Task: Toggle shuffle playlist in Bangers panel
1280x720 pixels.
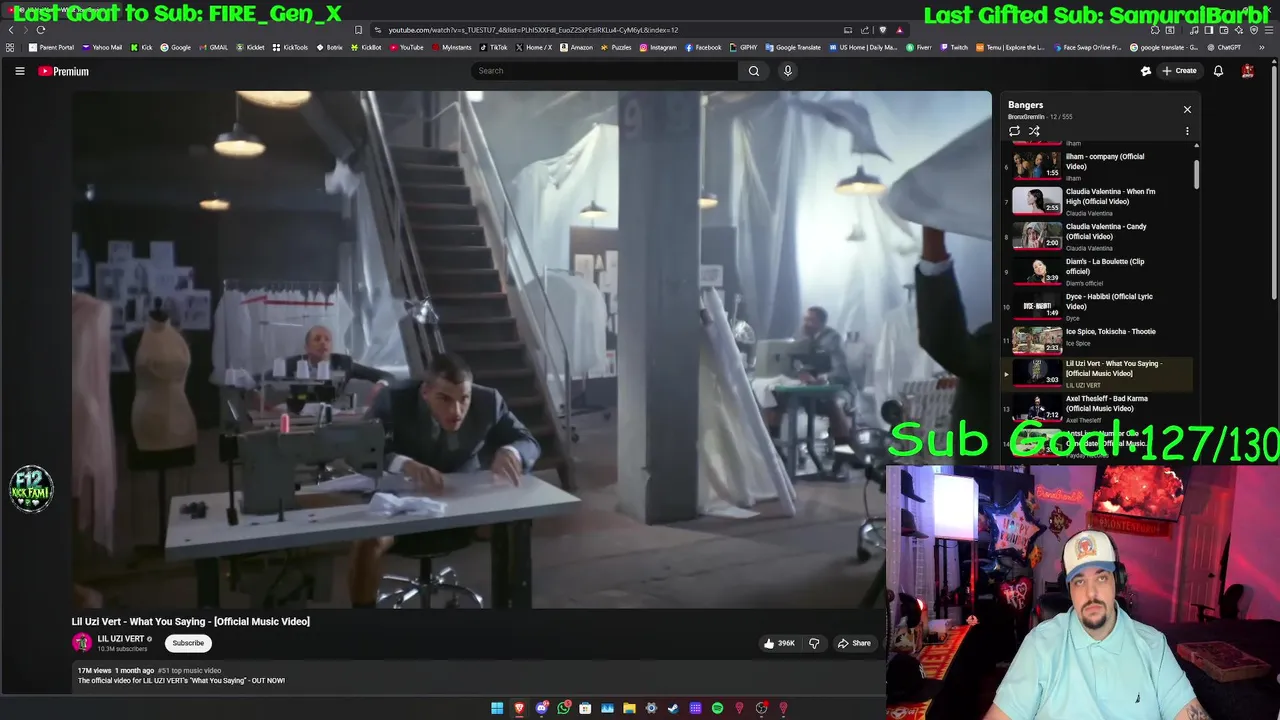Action: 1034,131
